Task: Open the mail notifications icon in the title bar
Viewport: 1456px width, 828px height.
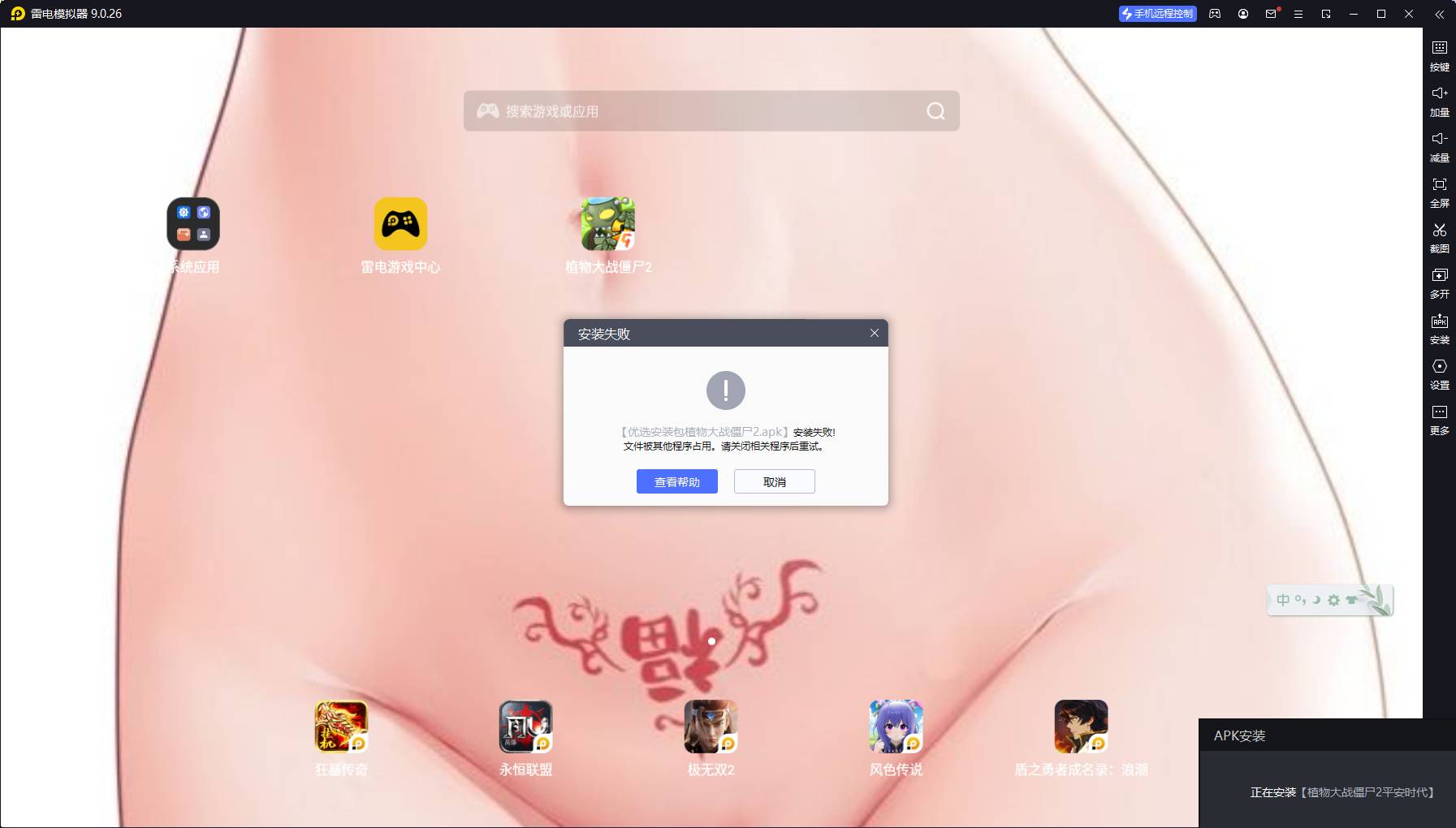Action: 1271,14
